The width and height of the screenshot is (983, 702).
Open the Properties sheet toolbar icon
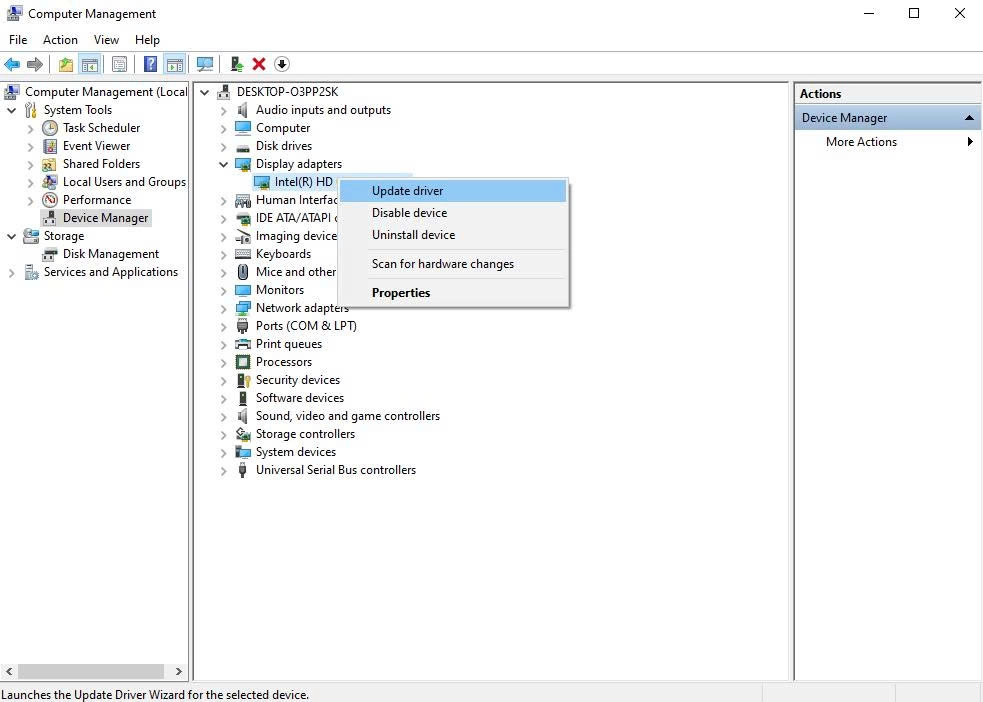[119, 64]
